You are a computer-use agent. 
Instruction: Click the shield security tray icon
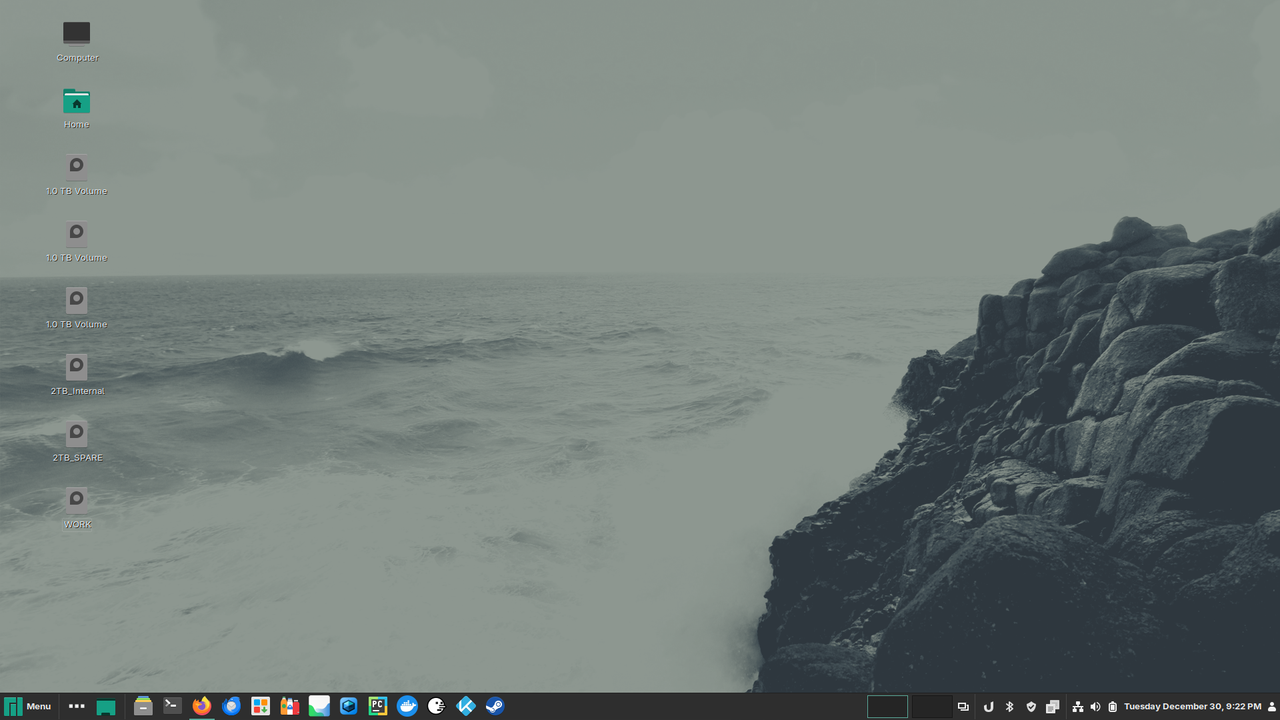(1031, 706)
